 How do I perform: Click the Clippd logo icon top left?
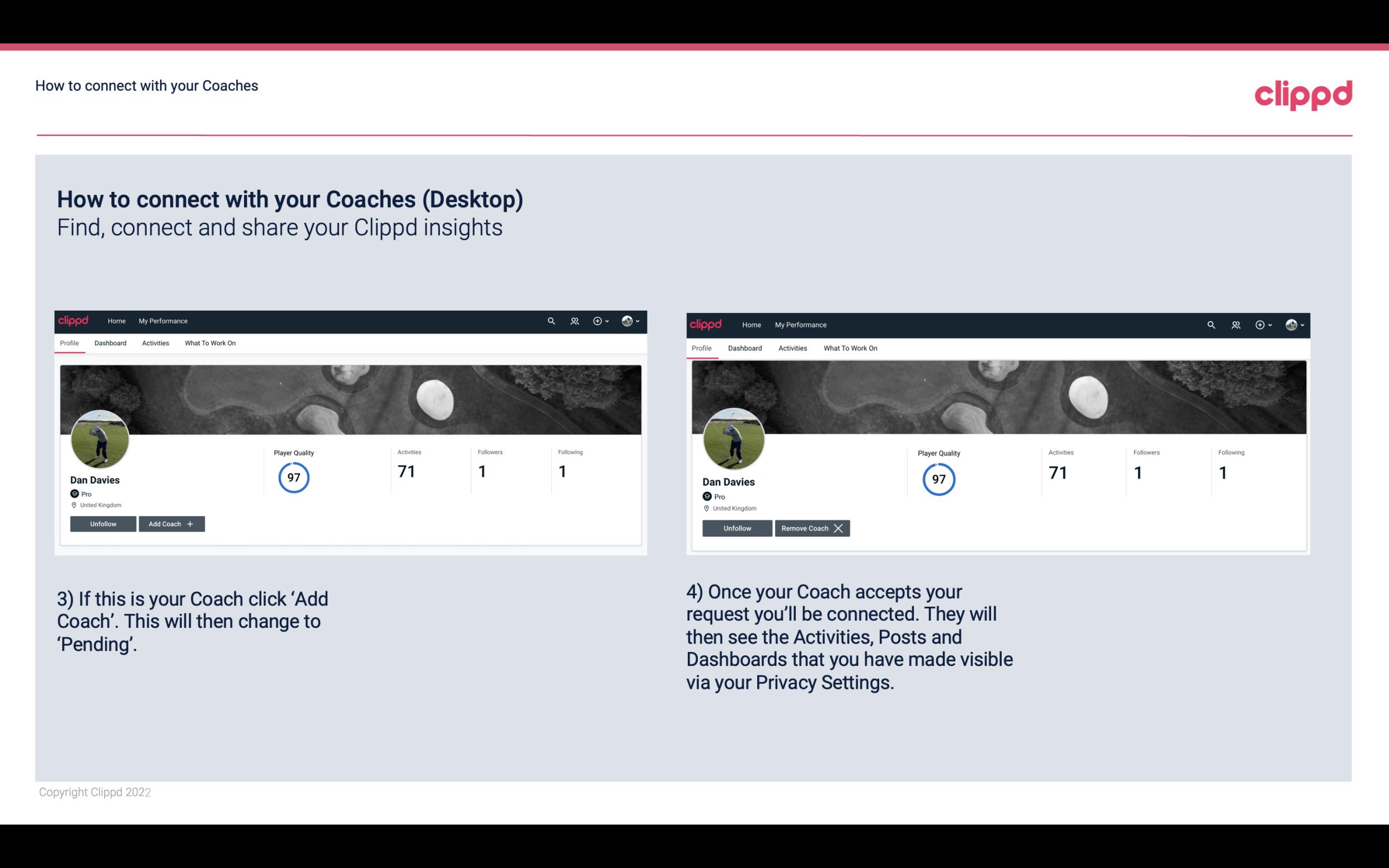pyautogui.click(x=76, y=320)
